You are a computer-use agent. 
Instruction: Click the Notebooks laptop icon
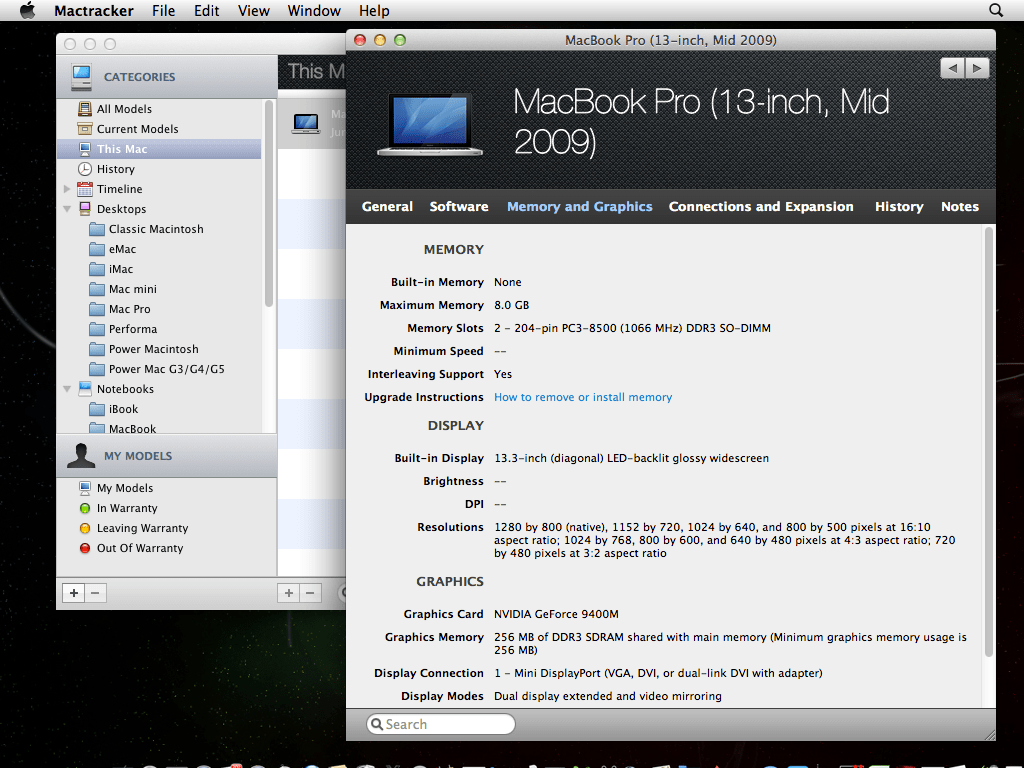click(85, 389)
